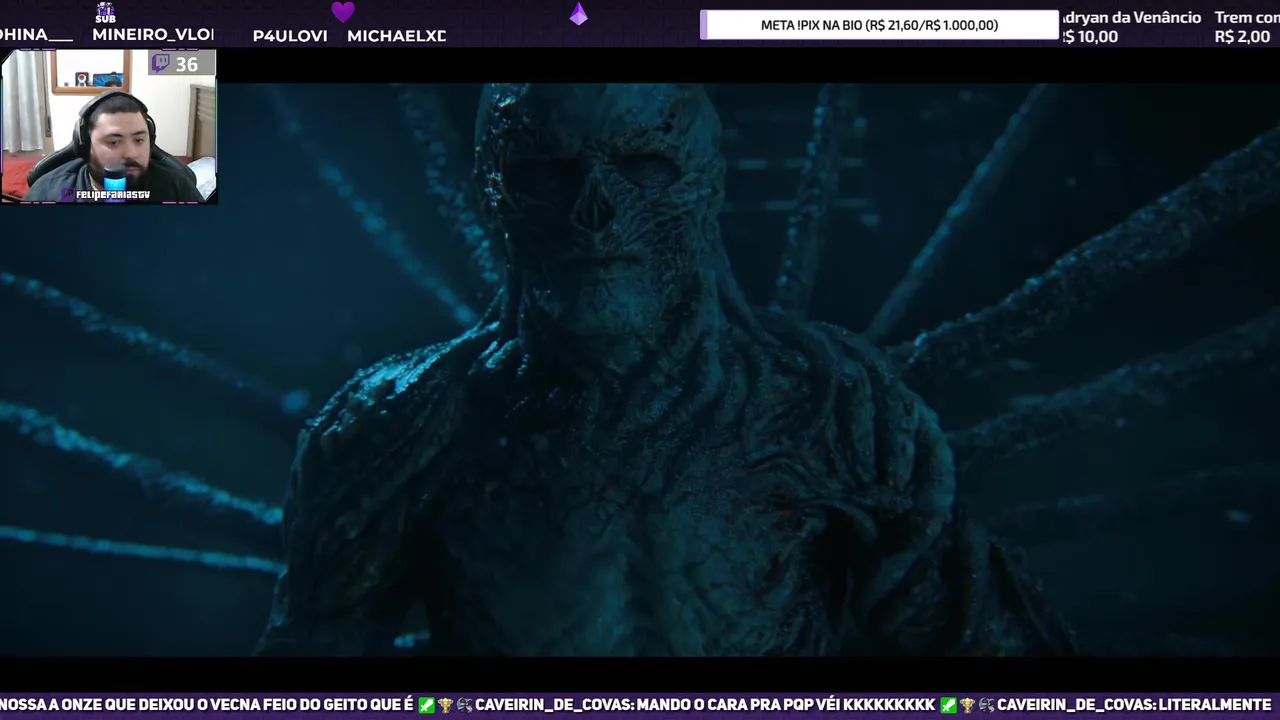Click the headset badge before LITERALMENTE message
1280x720 pixels.
(986, 705)
